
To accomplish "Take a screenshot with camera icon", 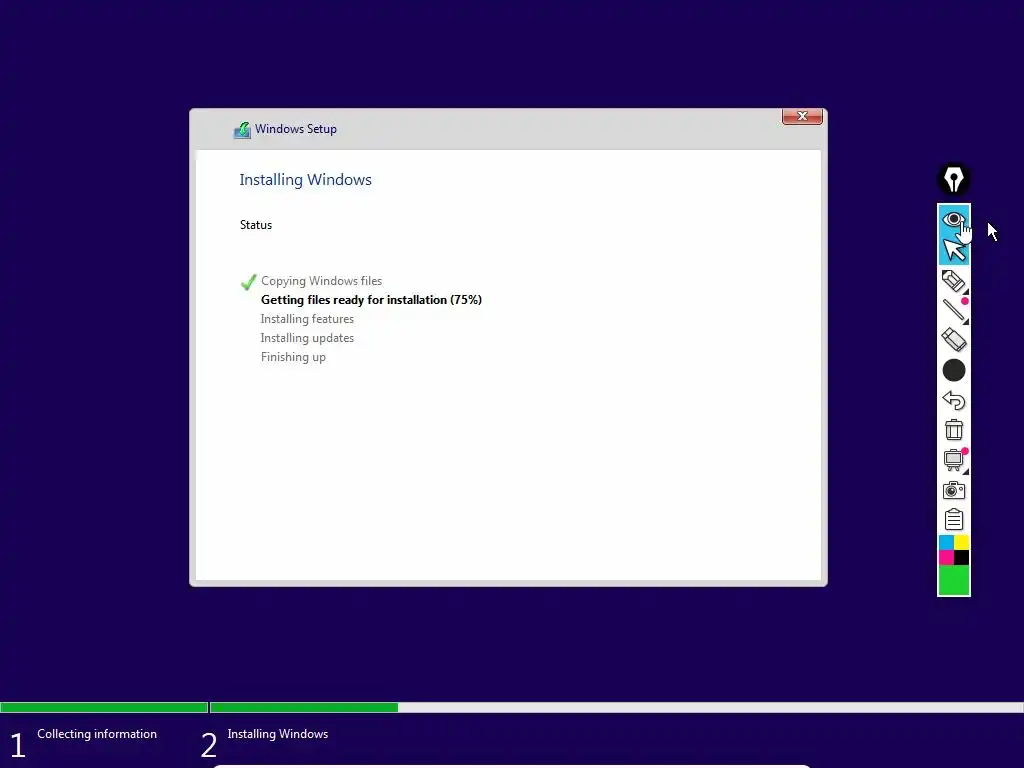I will 953,490.
